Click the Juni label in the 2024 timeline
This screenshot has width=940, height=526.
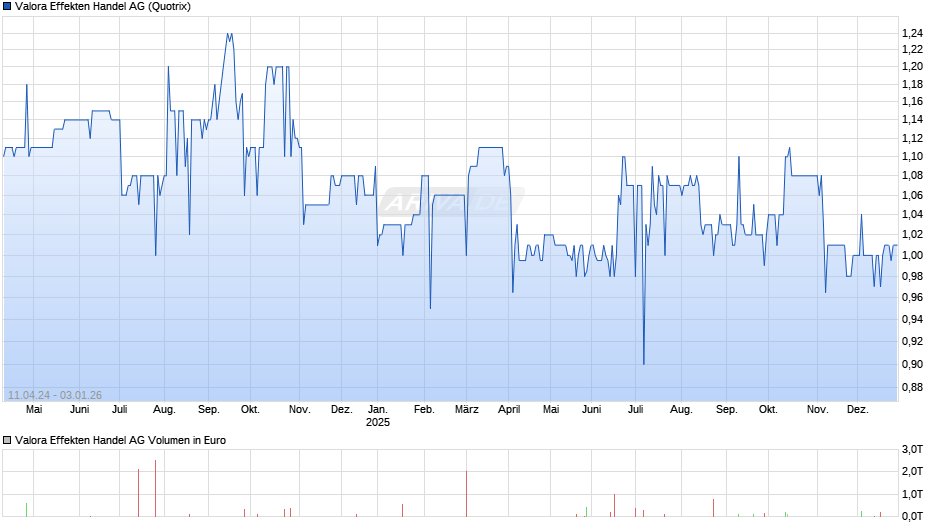coord(79,410)
